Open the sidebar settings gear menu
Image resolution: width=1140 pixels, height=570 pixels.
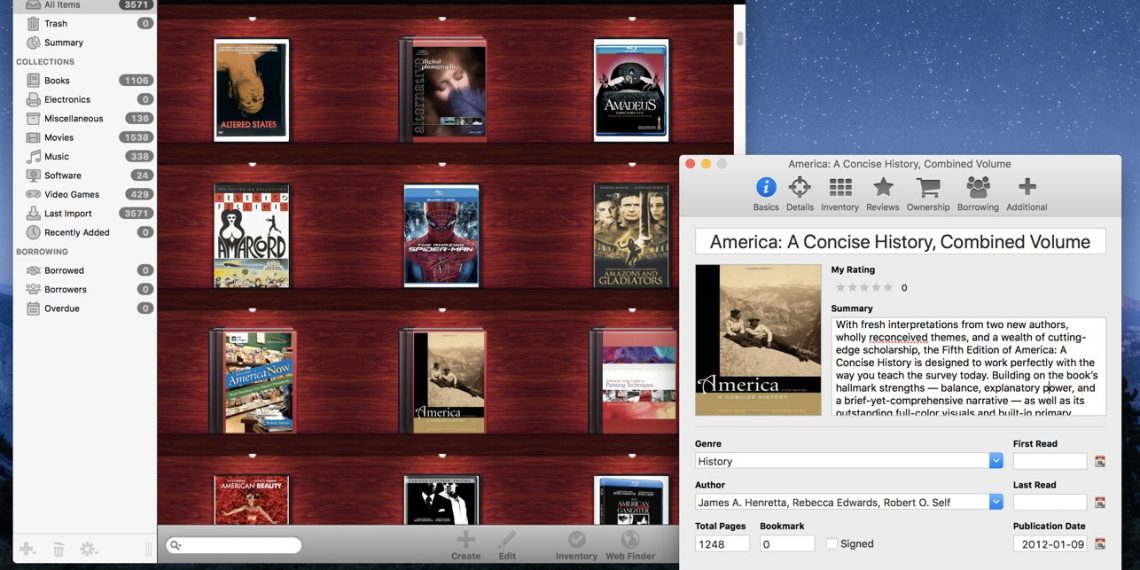88,549
